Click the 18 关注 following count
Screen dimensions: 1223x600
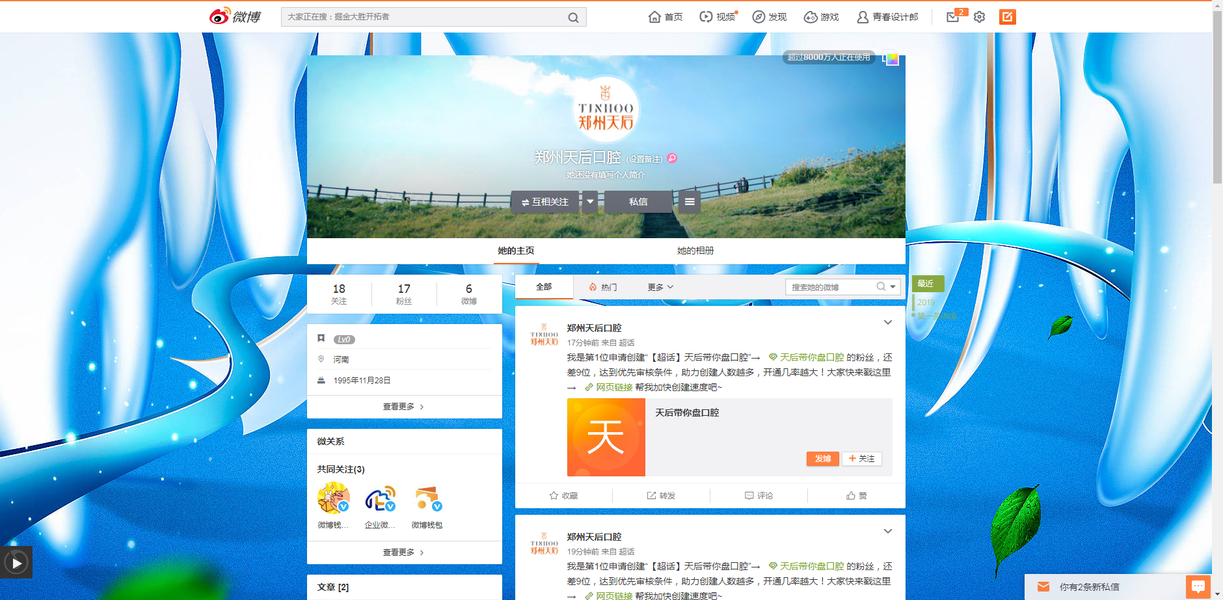[339, 294]
